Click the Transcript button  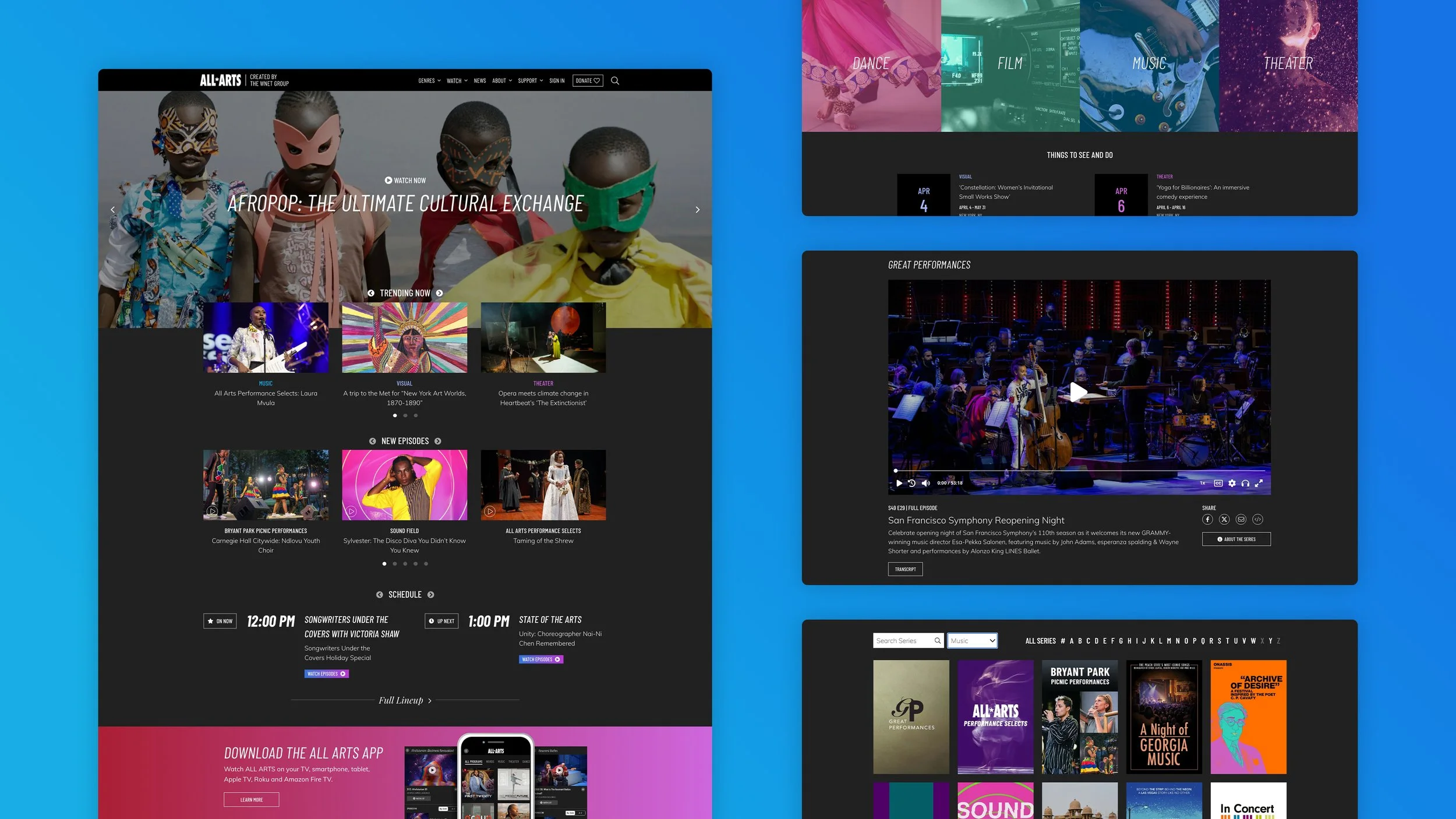click(905, 569)
